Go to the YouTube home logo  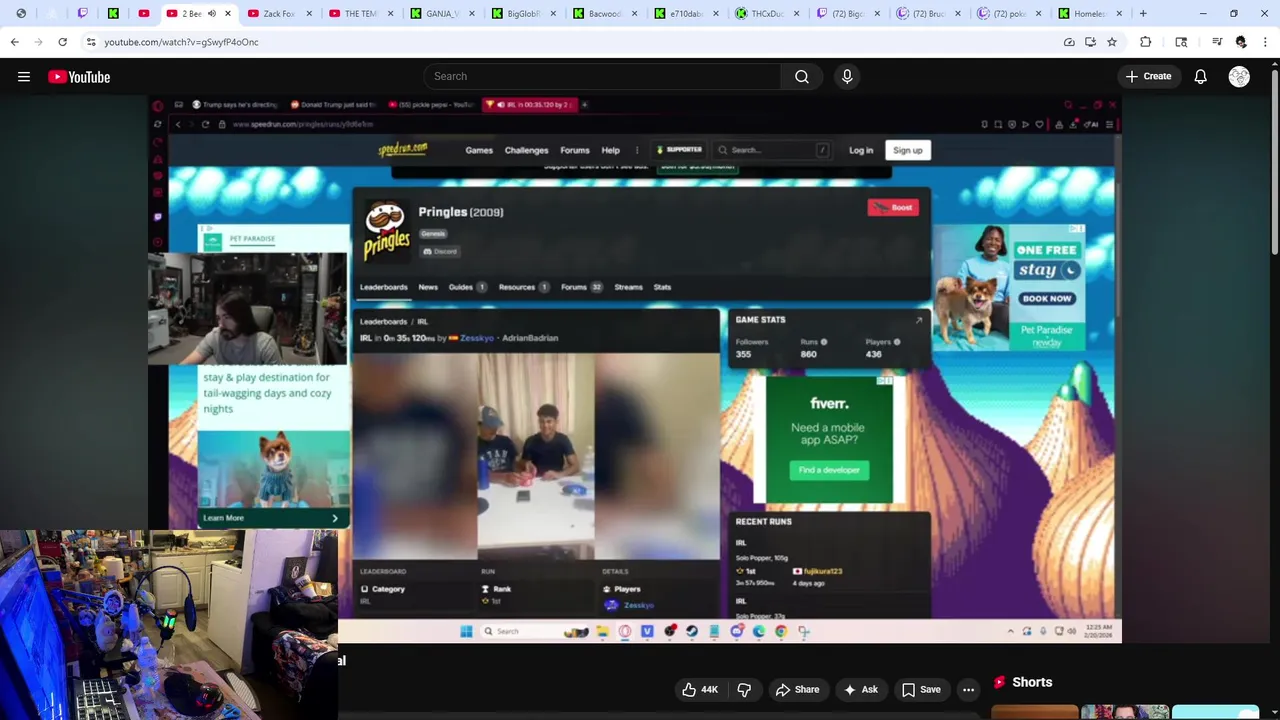coord(79,77)
